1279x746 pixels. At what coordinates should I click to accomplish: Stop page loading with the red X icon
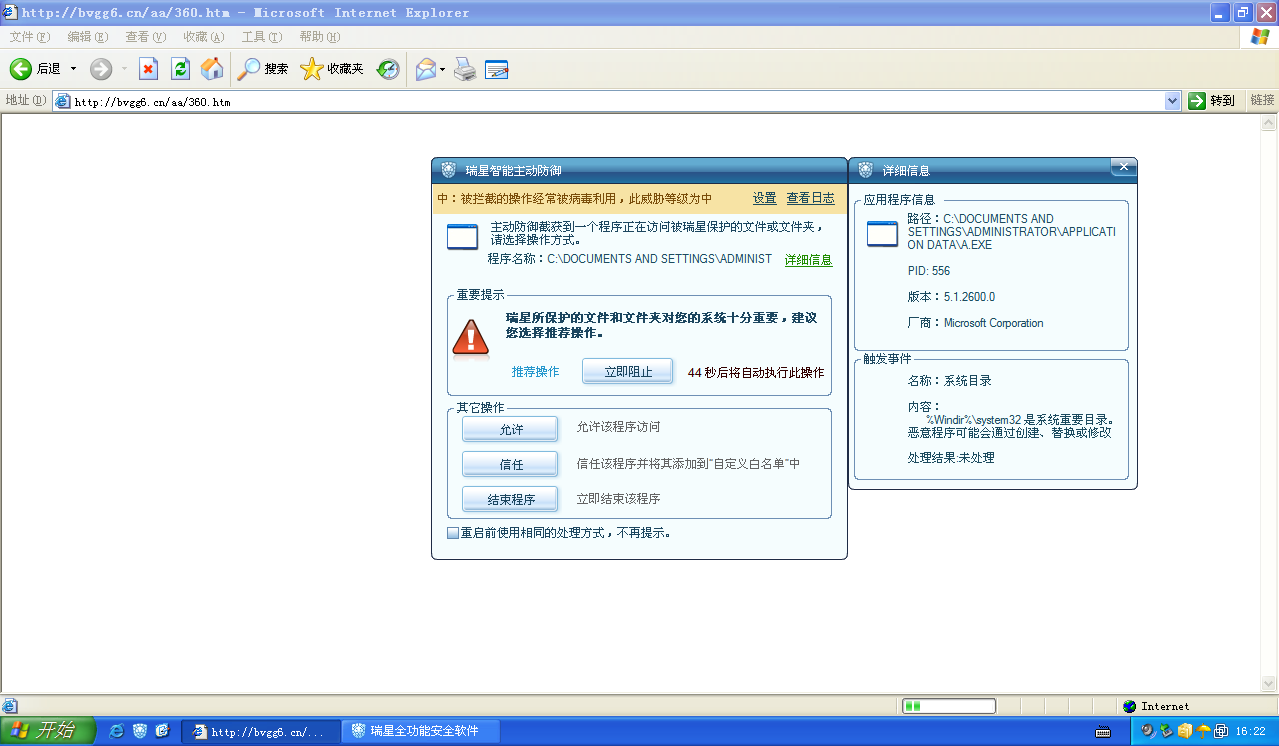[x=148, y=69]
